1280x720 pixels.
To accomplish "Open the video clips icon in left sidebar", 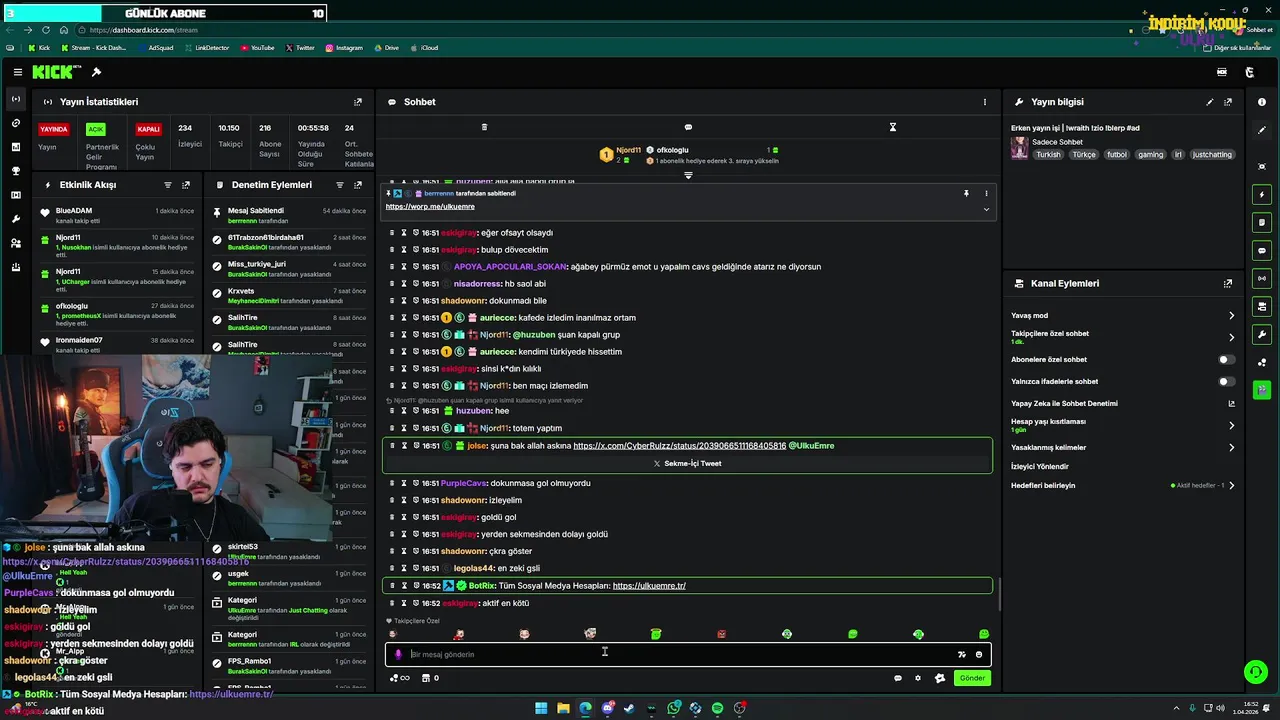I will tap(15, 195).
